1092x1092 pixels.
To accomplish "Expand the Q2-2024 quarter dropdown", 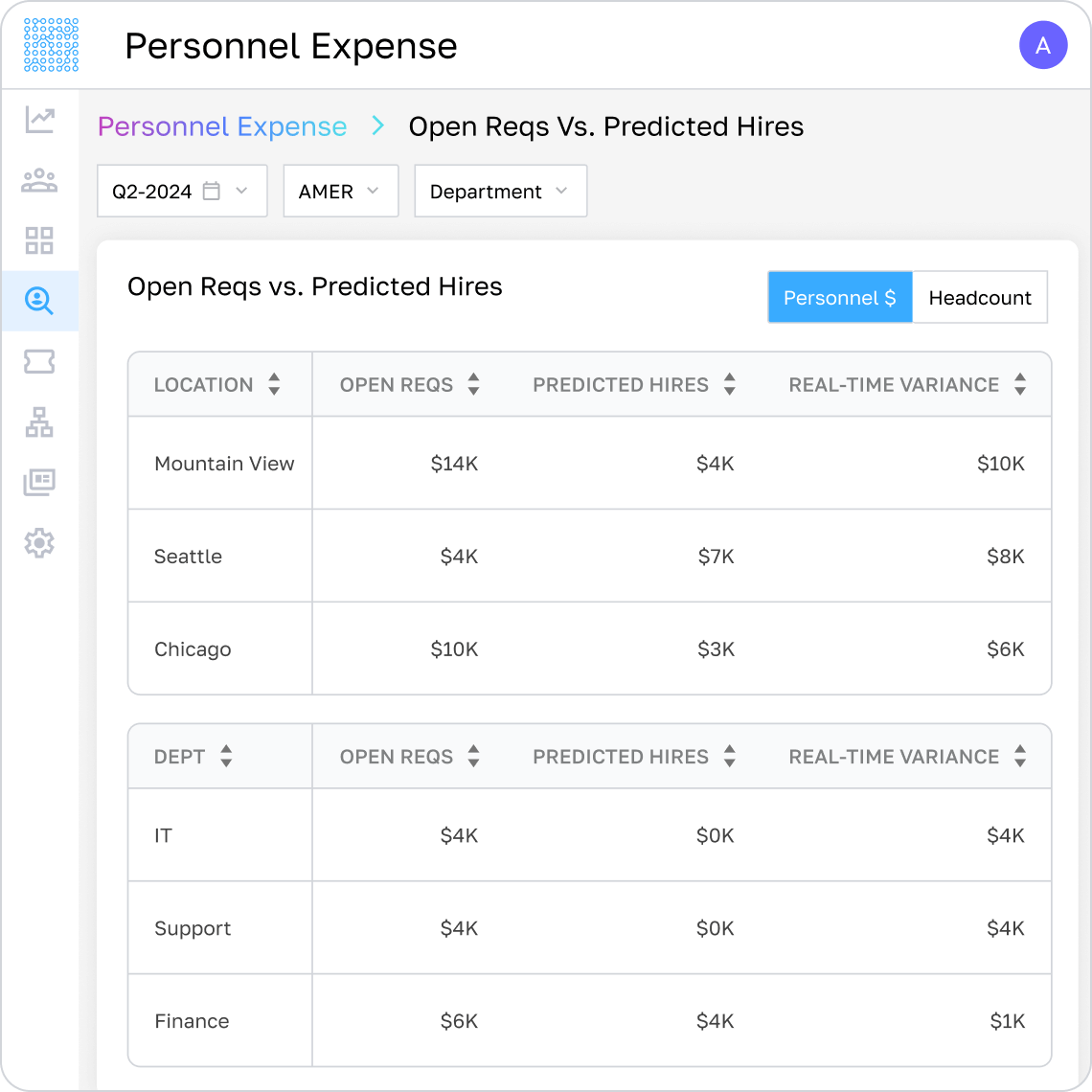I will pyautogui.click(x=182, y=191).
